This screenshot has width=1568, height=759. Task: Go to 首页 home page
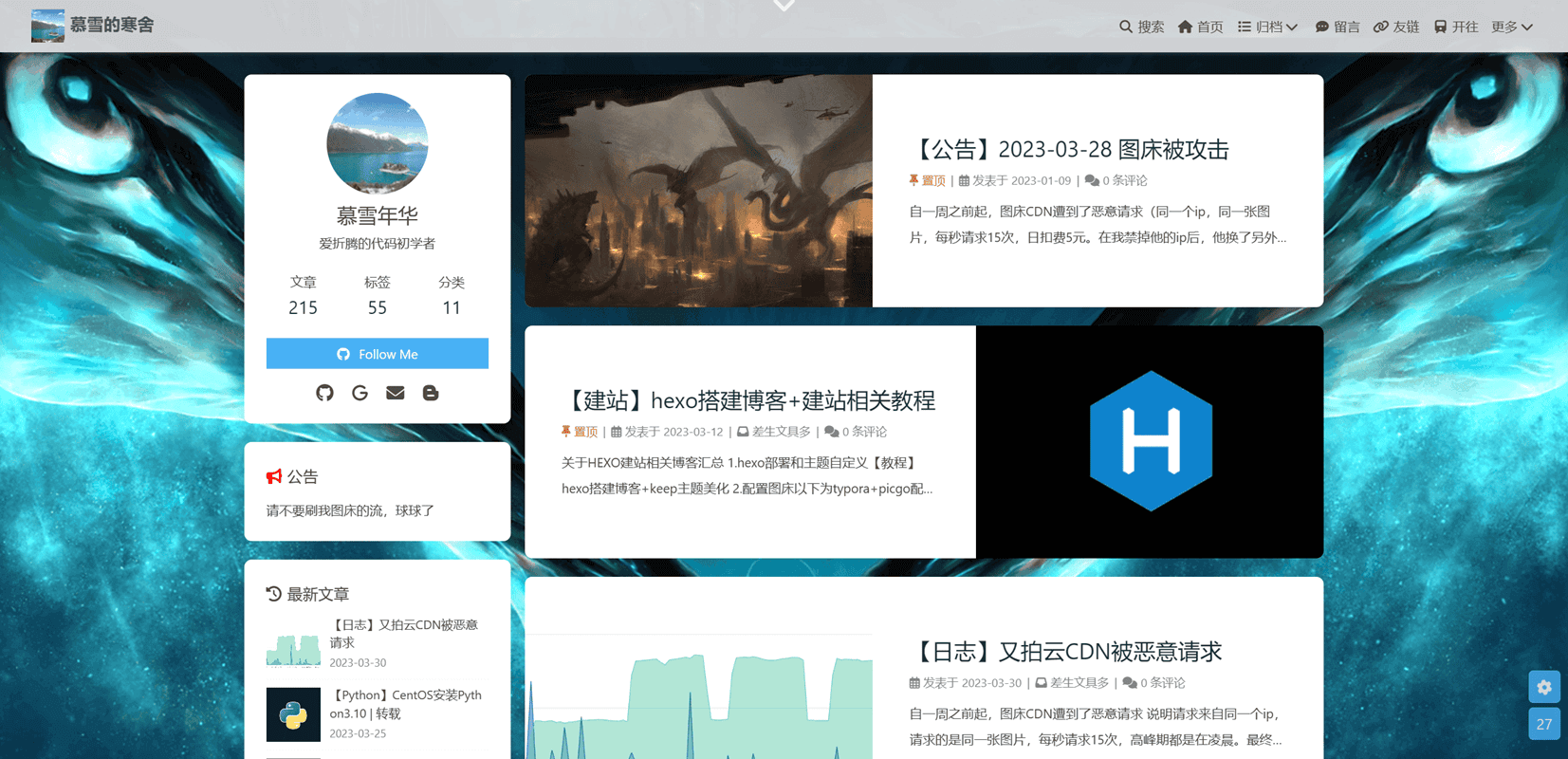click(1200, 27)
